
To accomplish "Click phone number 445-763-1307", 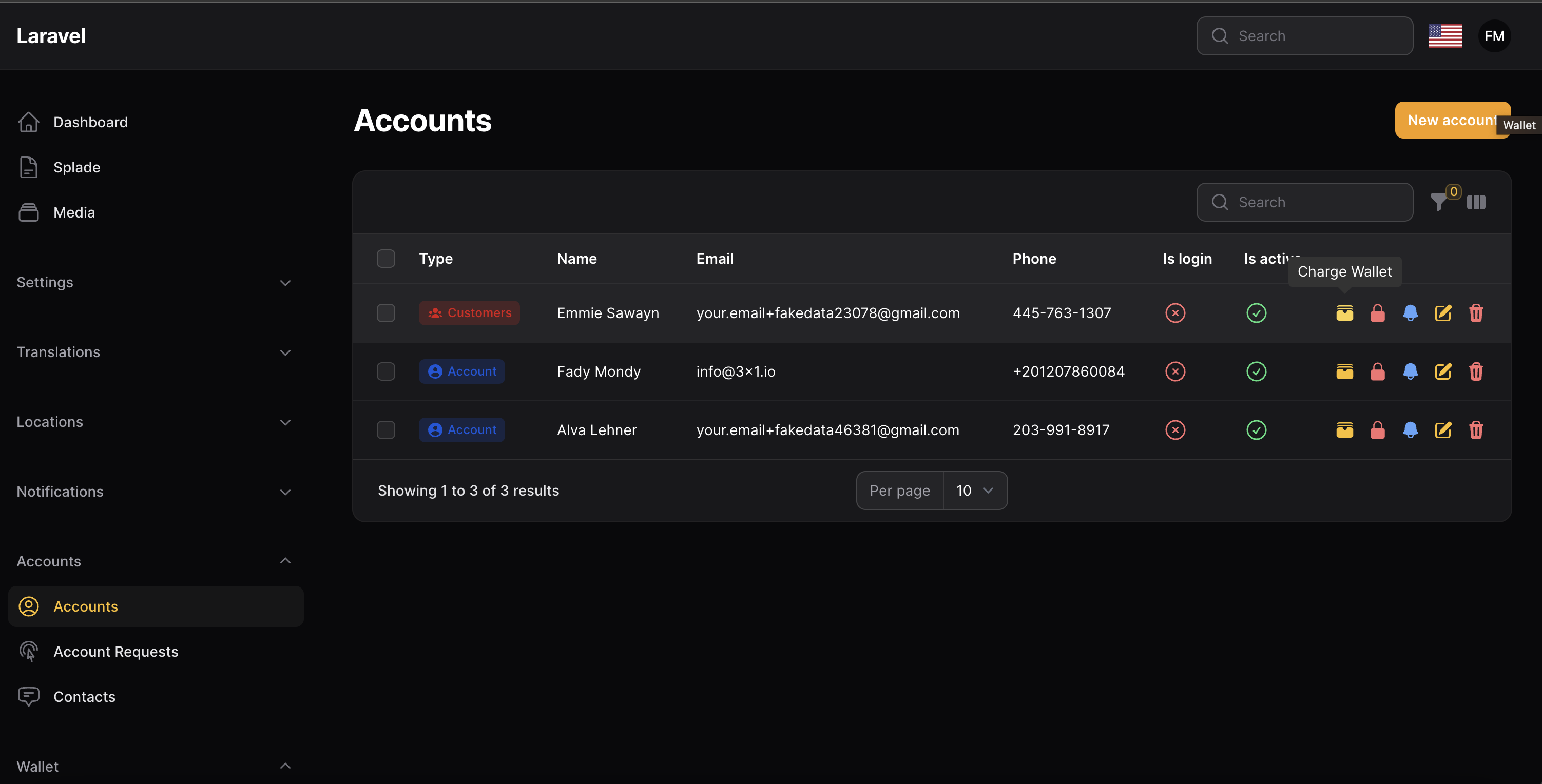I will pyautogui.click(x=1062, y=313).
